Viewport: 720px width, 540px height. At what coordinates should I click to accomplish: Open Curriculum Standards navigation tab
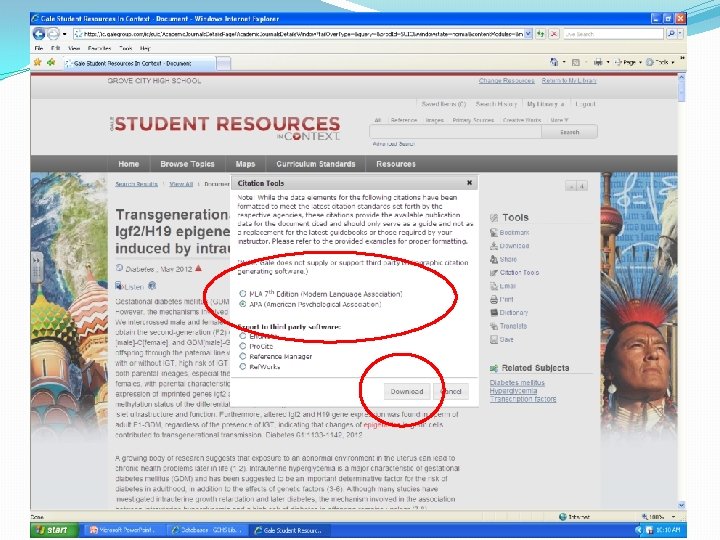click(316, 164)
